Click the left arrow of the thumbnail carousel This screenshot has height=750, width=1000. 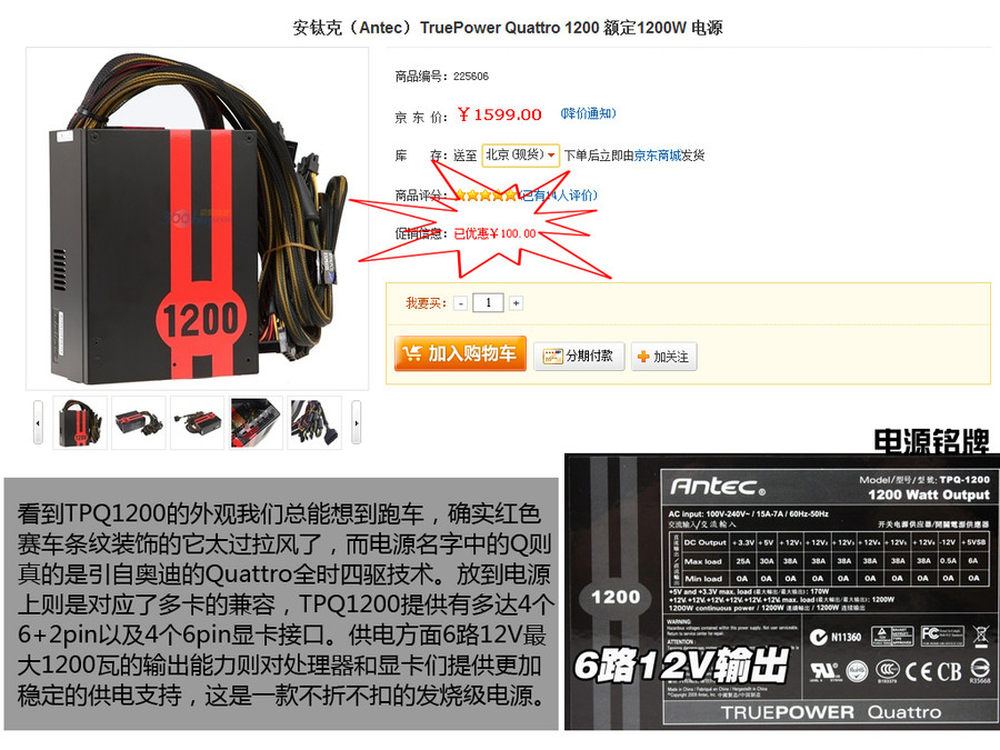[x=38, y=422]
